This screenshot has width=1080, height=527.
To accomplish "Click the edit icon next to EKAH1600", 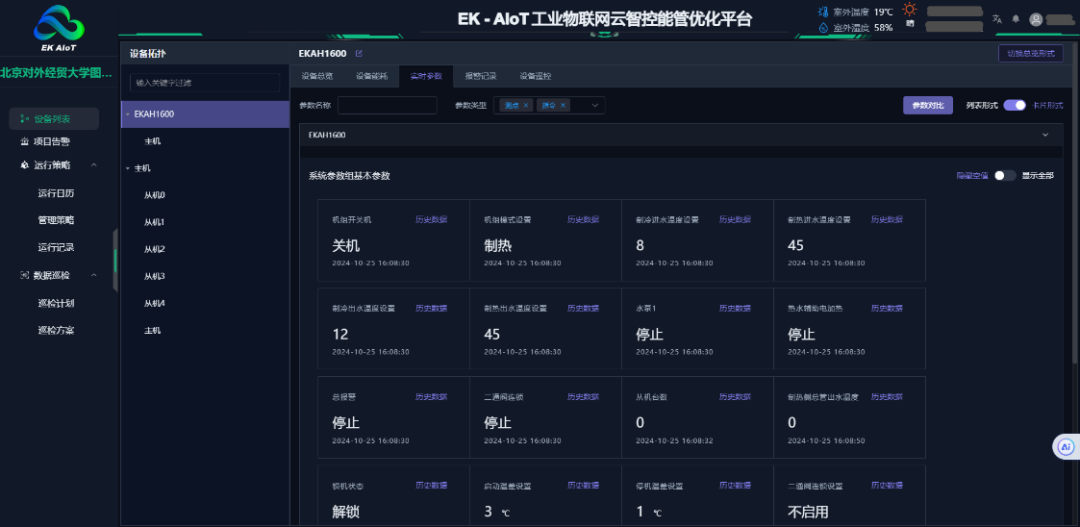I will click(359, 53).
